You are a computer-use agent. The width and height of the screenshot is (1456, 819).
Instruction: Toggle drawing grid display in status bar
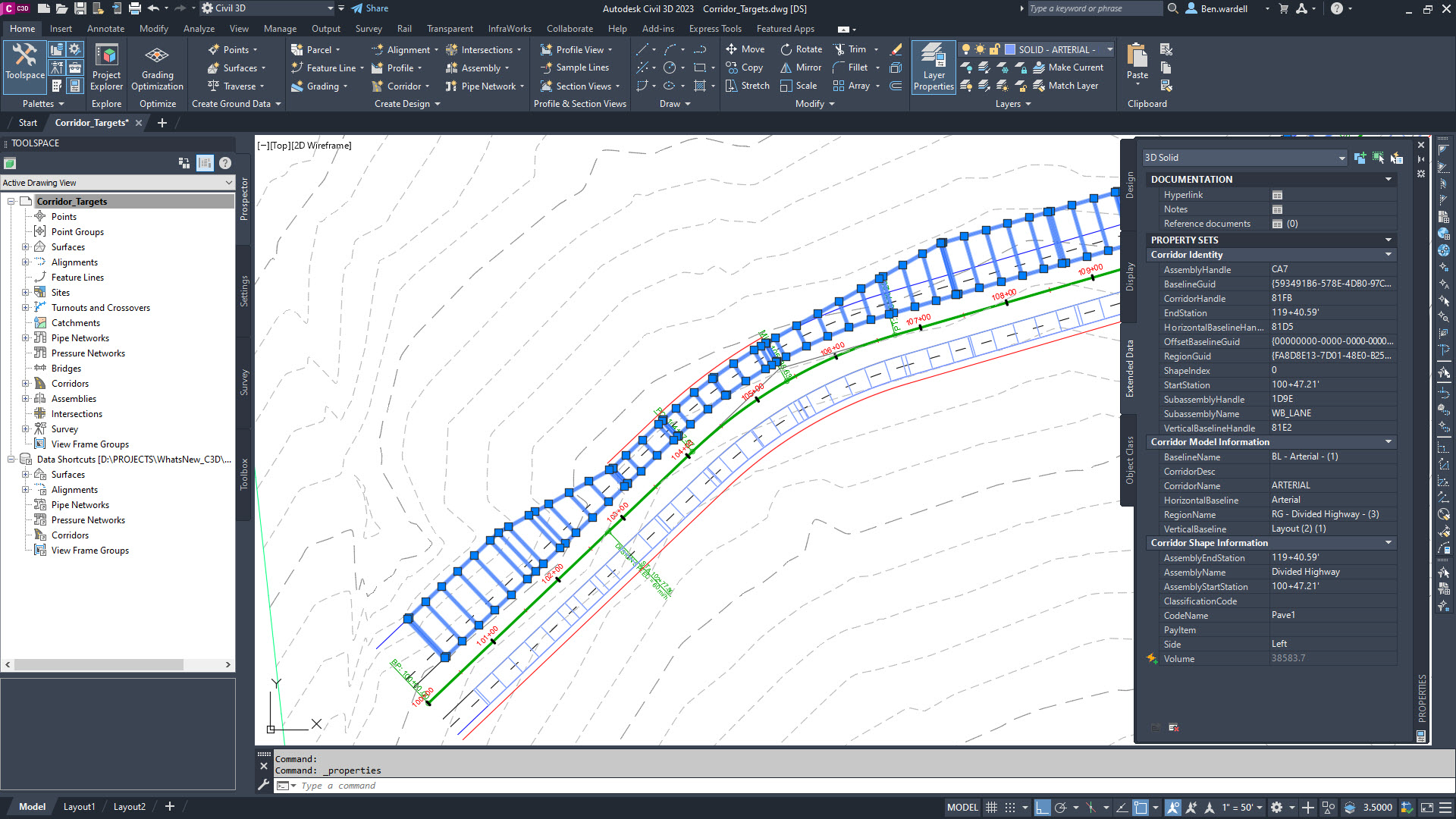(x=991, y=807)
